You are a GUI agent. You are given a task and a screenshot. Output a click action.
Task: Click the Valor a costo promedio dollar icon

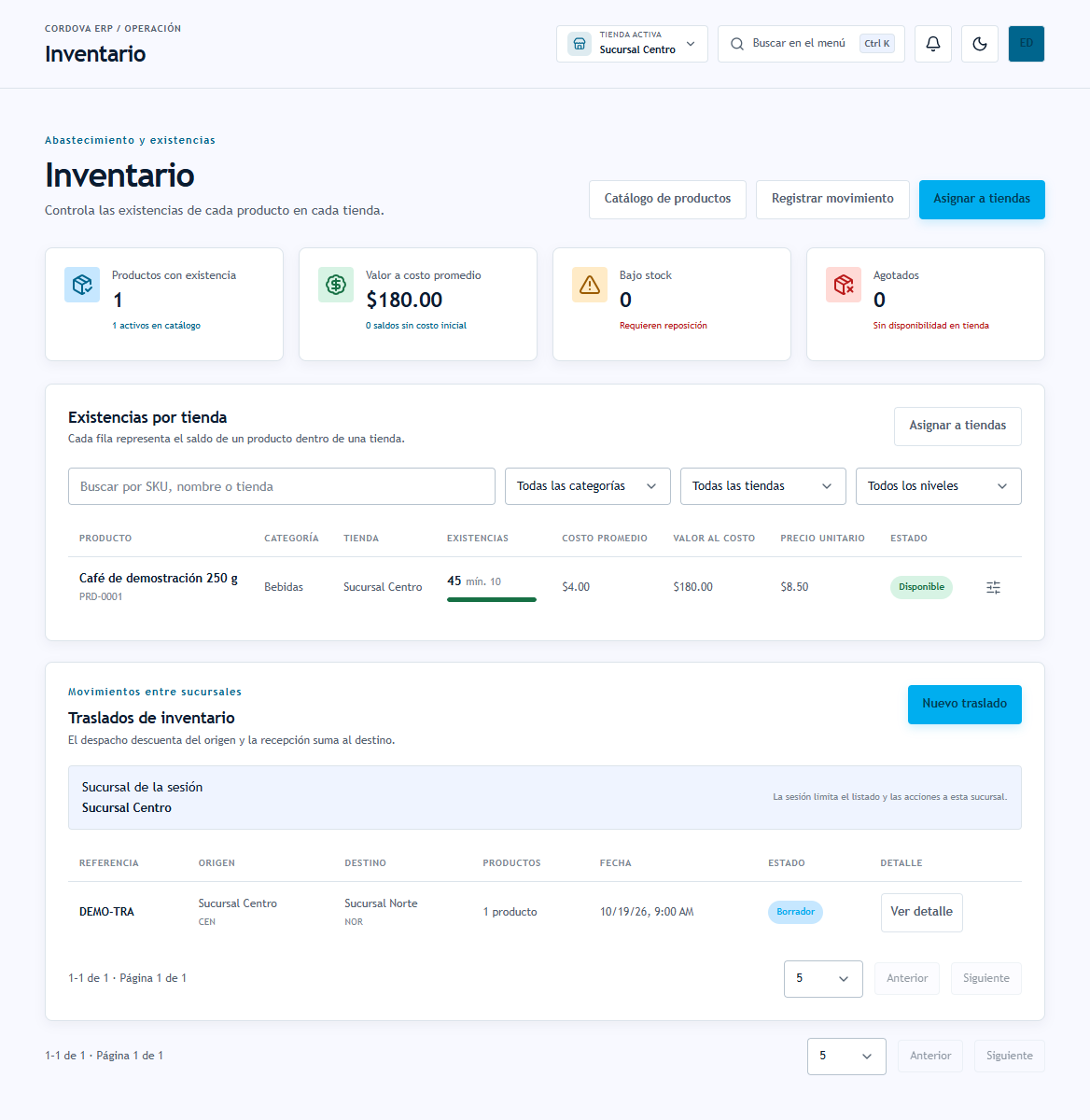[x=336, y=285]
